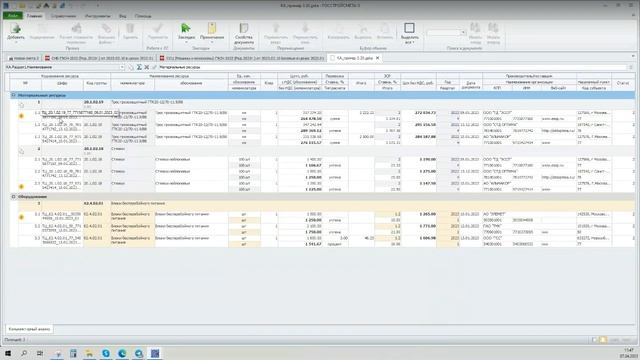Click the yellow star marker on row 3.1
Image resolution: width=640 pixels, height=360 pixels.
21,217
